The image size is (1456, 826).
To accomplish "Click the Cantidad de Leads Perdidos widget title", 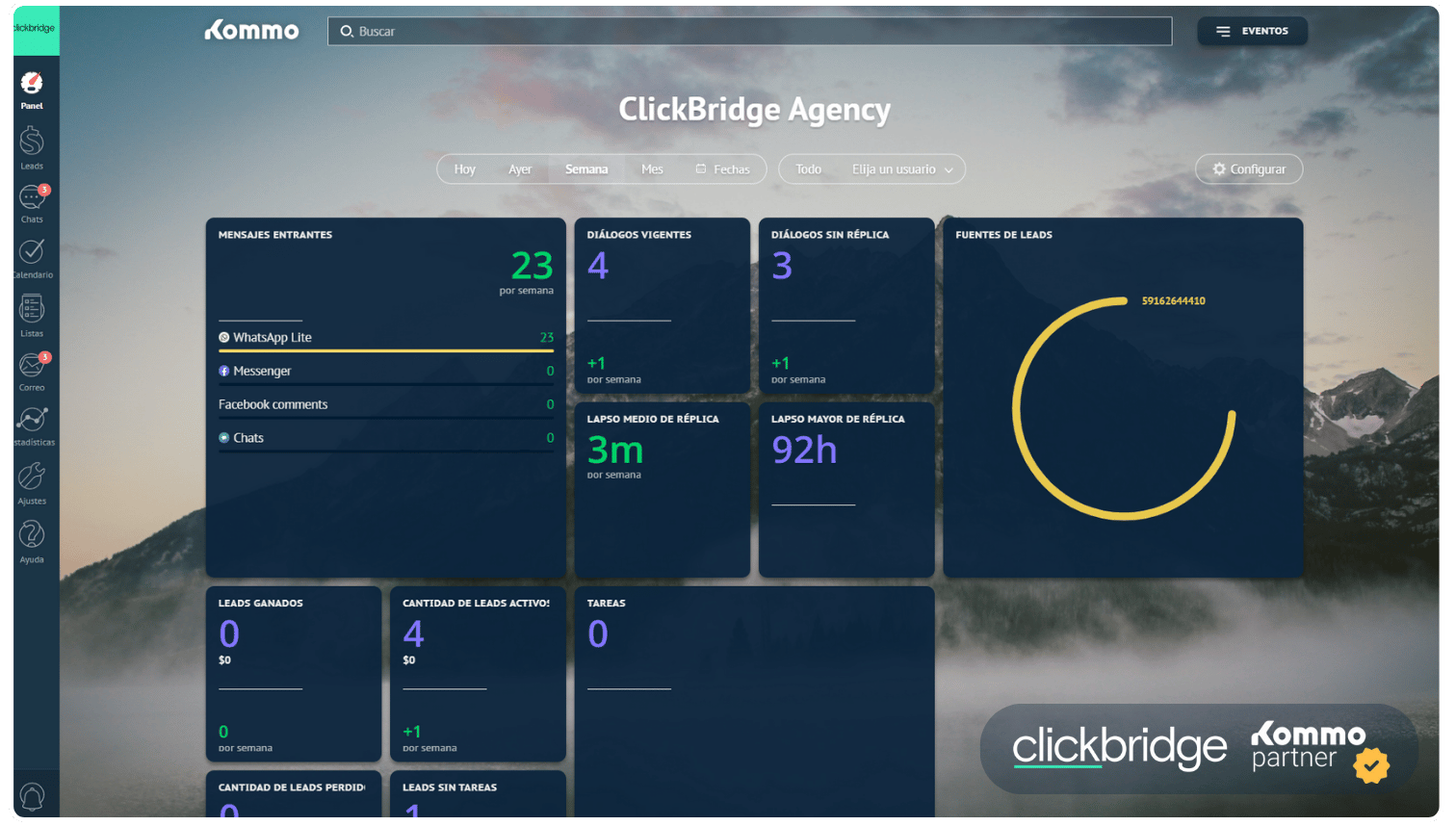I will click(292, 787).
